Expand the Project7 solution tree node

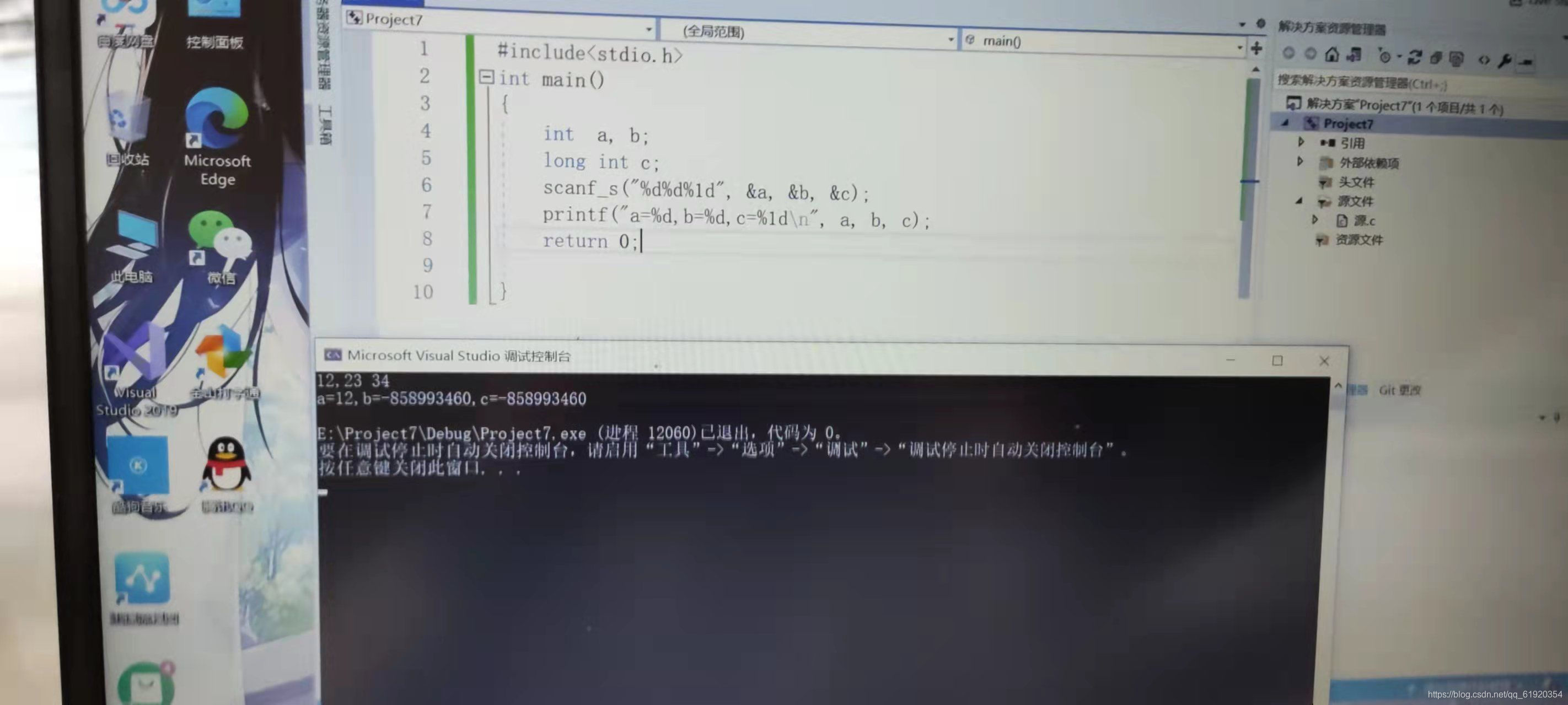[1285, 124]
